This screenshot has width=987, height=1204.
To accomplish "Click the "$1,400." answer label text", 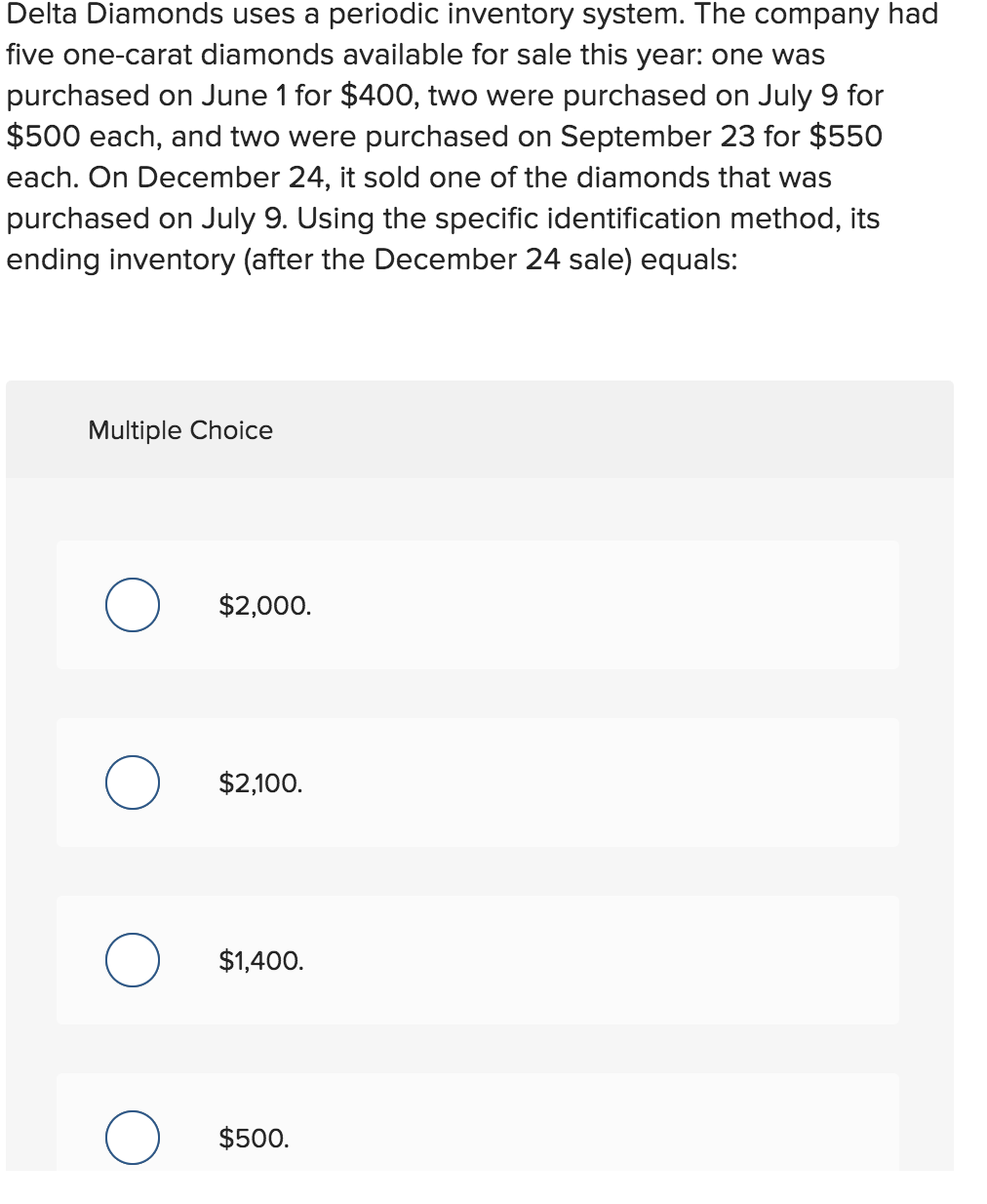I will pyautogui.click(x=261, y=961).
